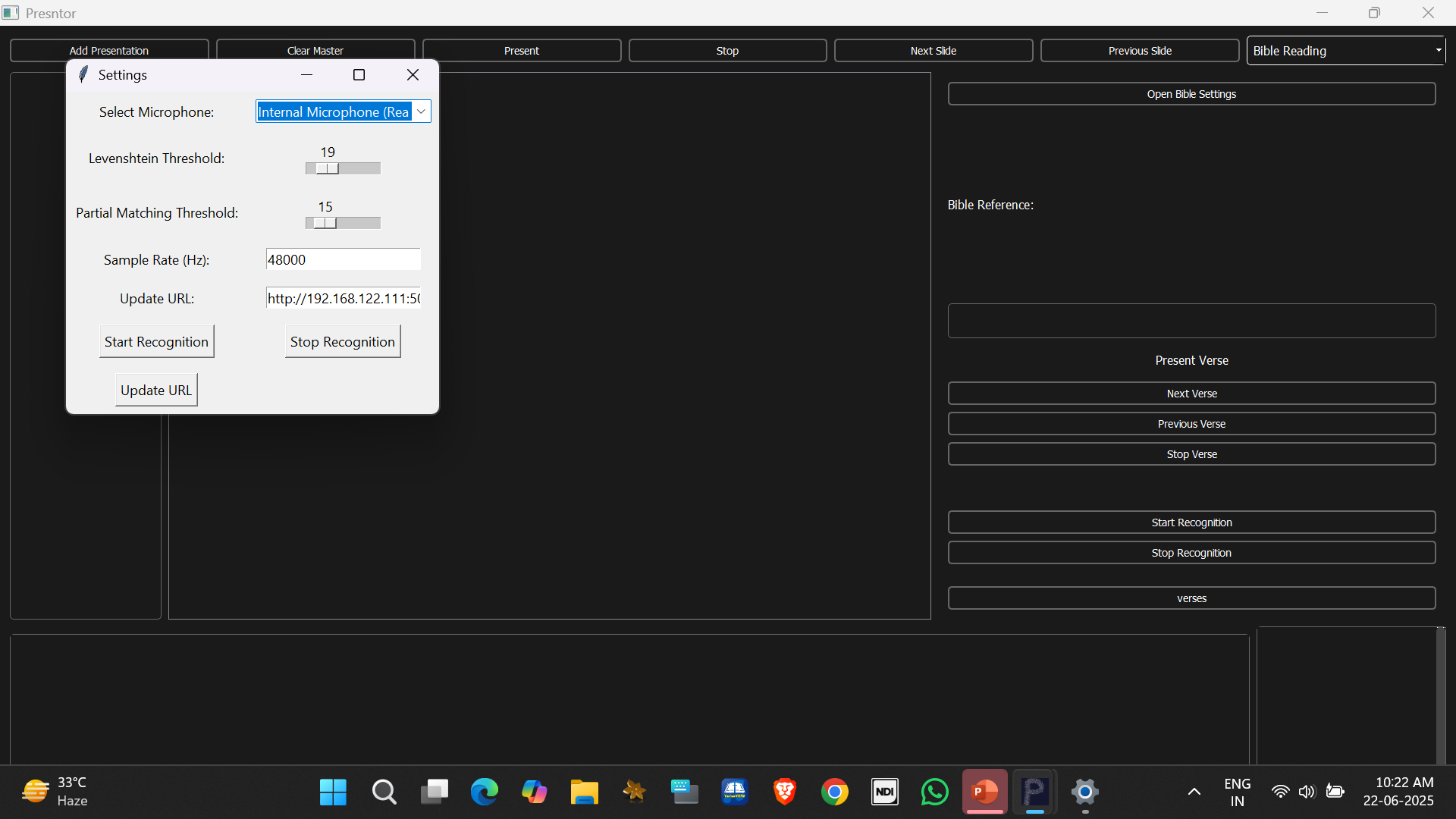This screenshot has height=819, width=1456.
Task: Click the Next Slide button
Action: (x=933, y=51)
